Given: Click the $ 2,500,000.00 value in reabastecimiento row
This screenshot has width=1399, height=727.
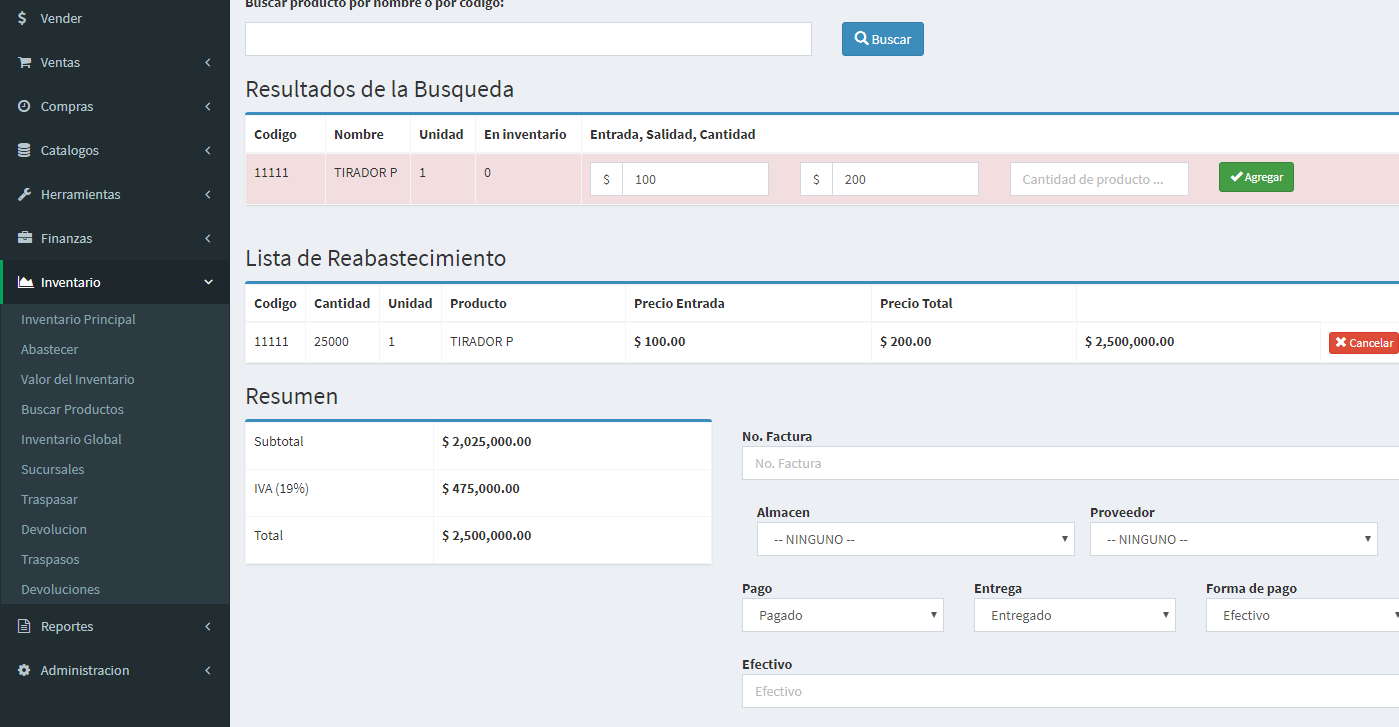Looking at the screenshot, I should (1129, 341).
